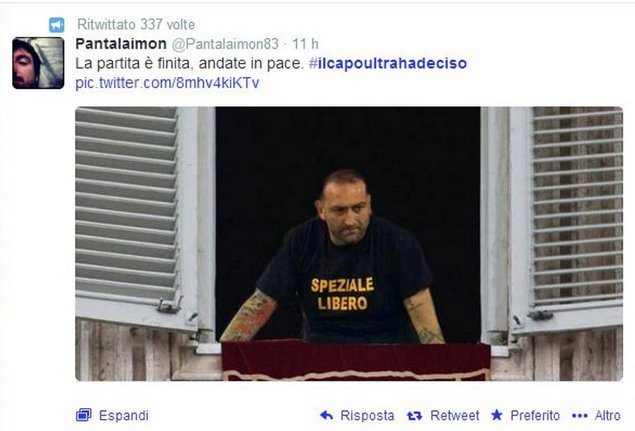Click the reply arrow icon
Viewport: 635px width, 431px height.
click(x=326, y=415)
